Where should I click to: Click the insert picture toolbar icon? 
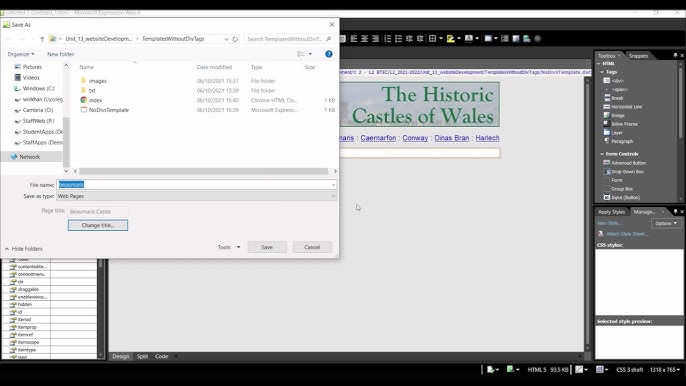click(516, 39)
